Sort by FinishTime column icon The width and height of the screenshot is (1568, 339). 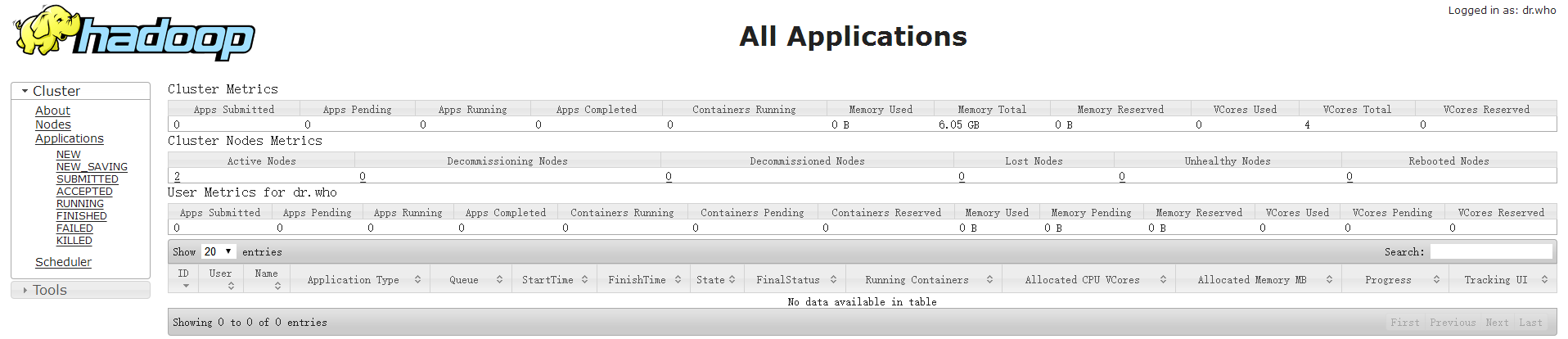pyautogui.click(x=678, y=280)
